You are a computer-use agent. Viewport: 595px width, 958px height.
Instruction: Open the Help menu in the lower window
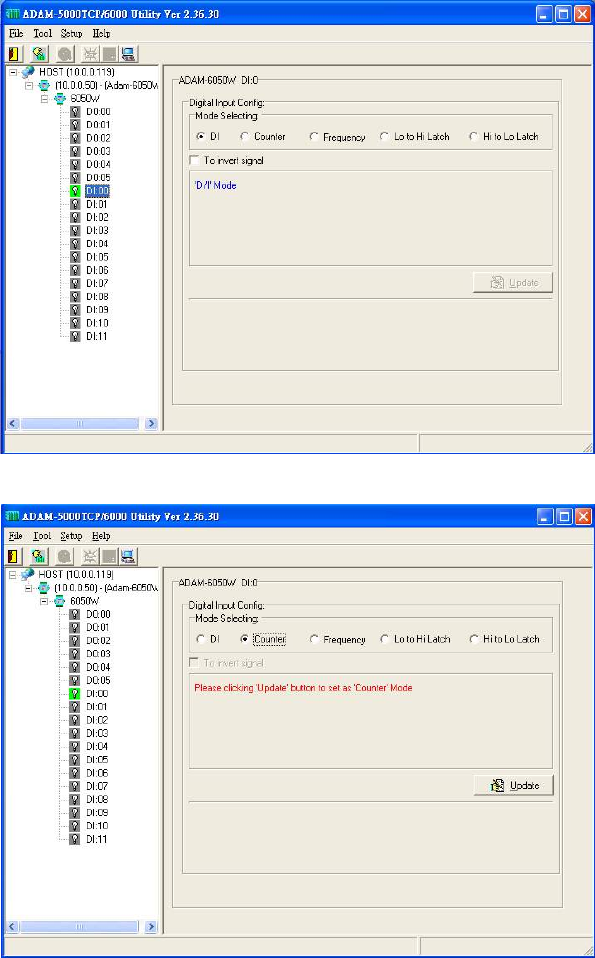pos(101,536)
